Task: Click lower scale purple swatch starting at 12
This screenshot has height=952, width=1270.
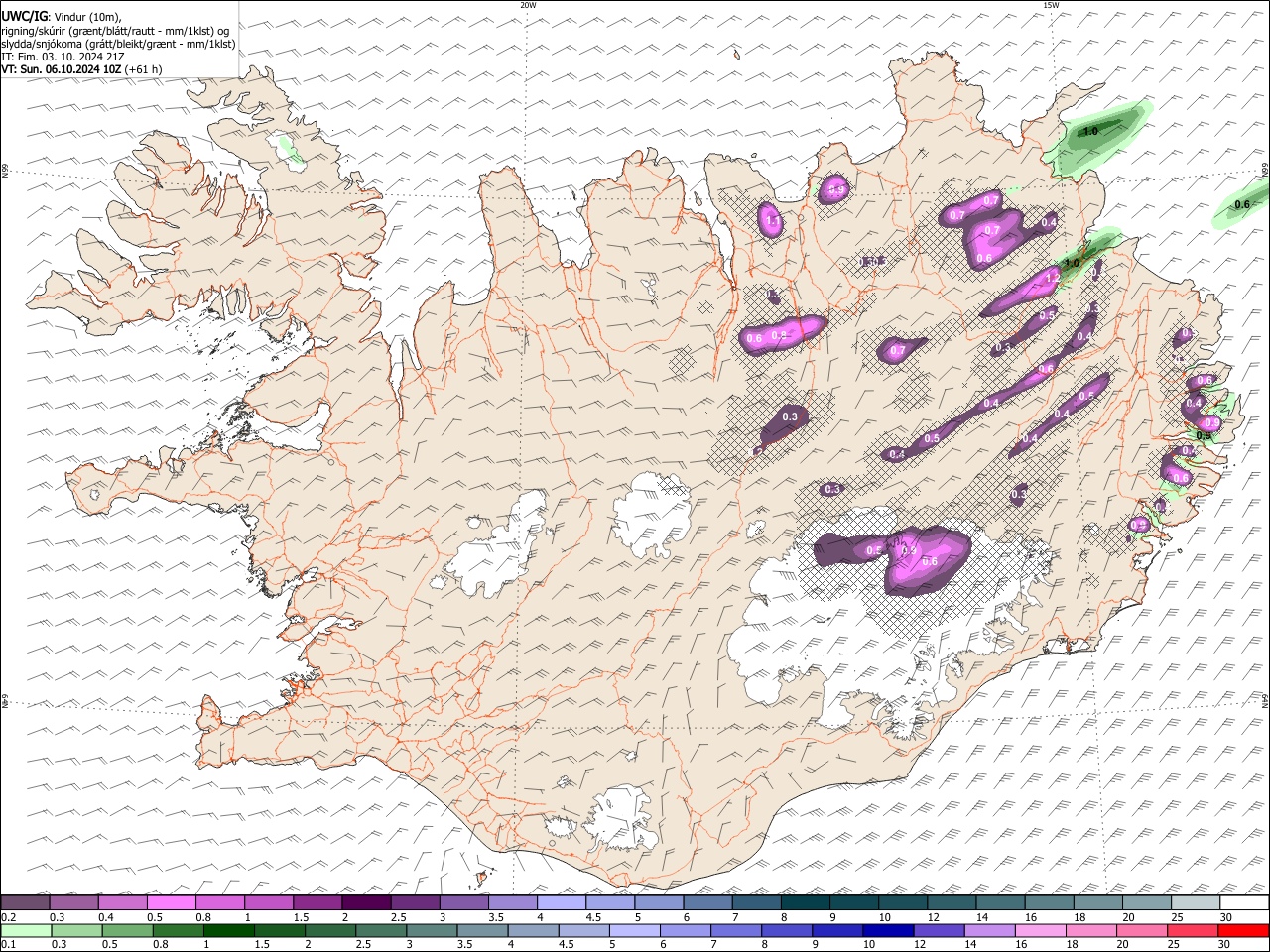Action: (939, 931)
